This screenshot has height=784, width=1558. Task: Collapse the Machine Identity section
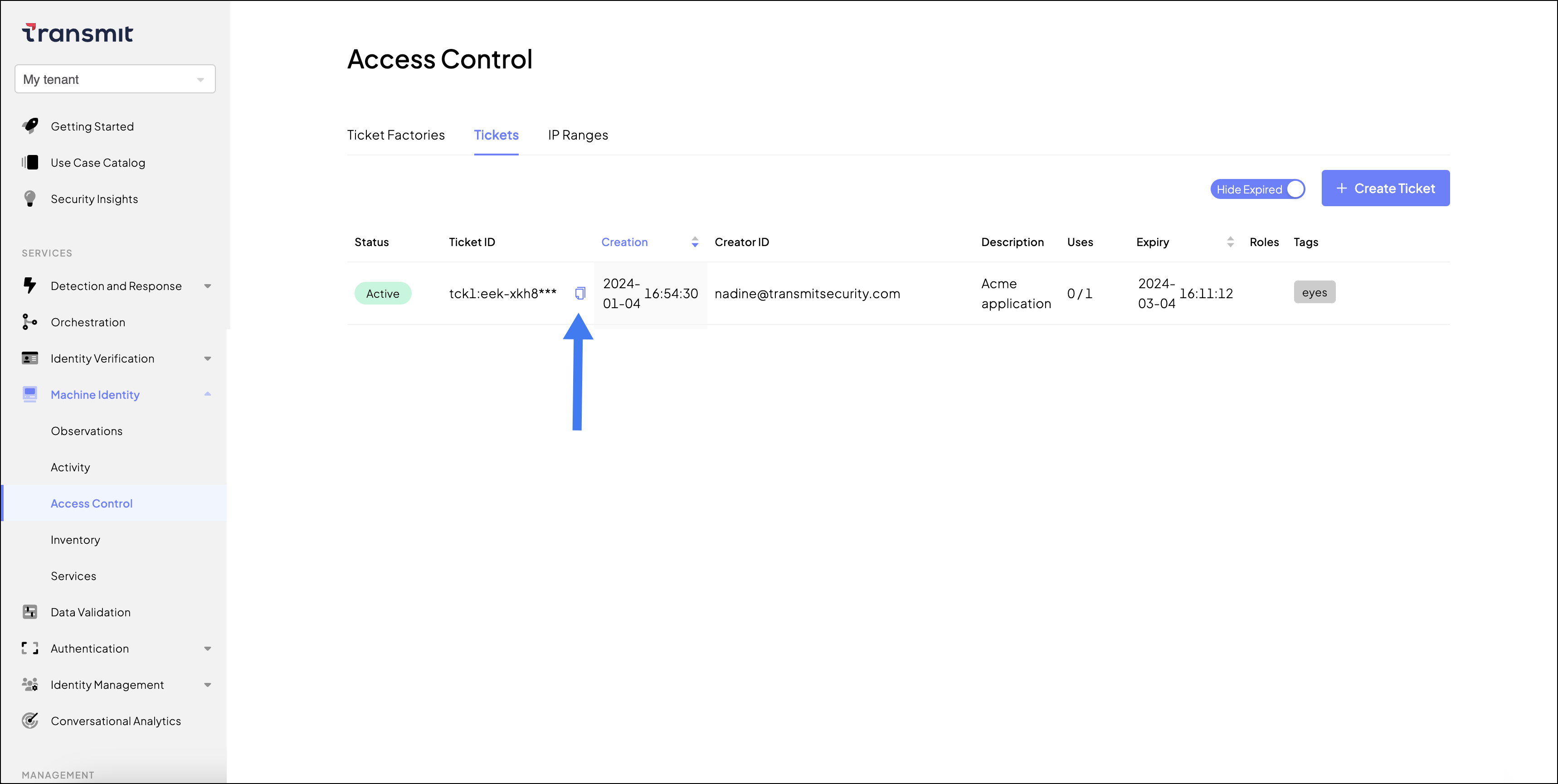208,394
